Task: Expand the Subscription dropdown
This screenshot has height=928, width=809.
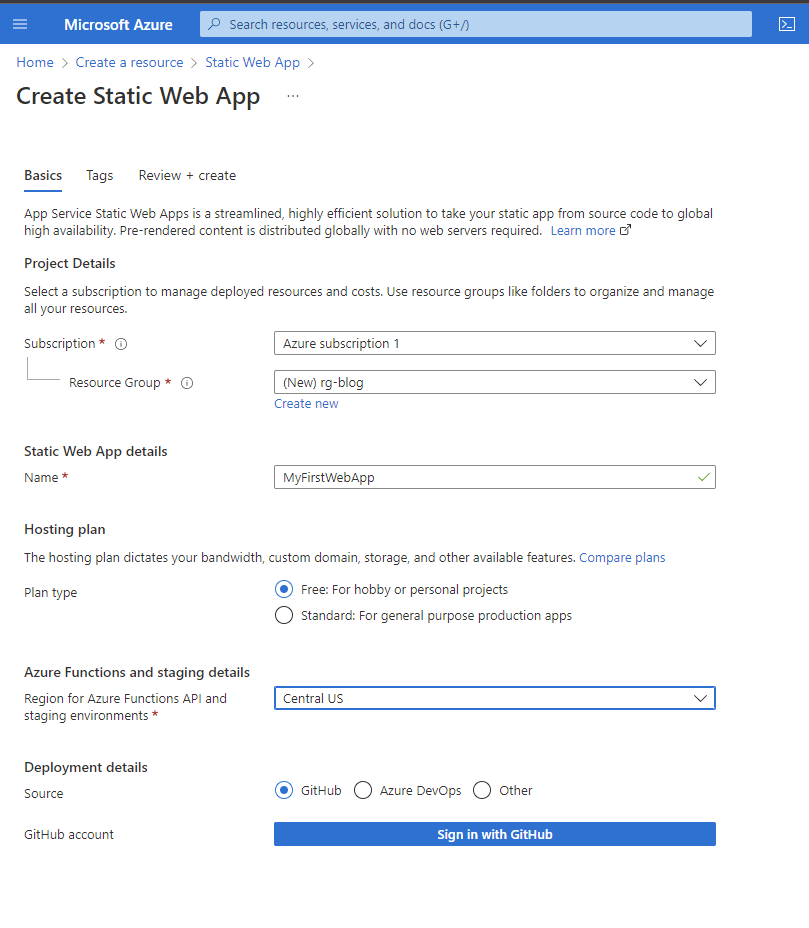Action: [494, 343]
